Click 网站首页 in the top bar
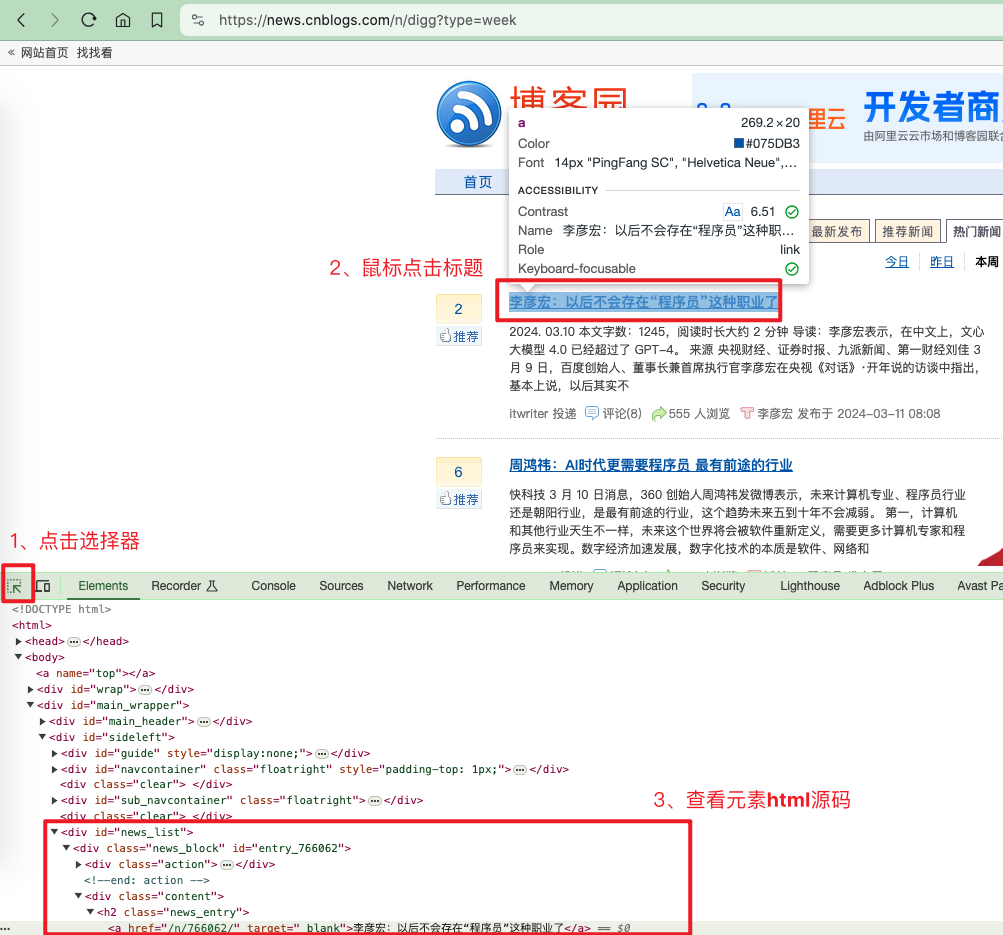 pyautogui.click(x=44, y=52)
